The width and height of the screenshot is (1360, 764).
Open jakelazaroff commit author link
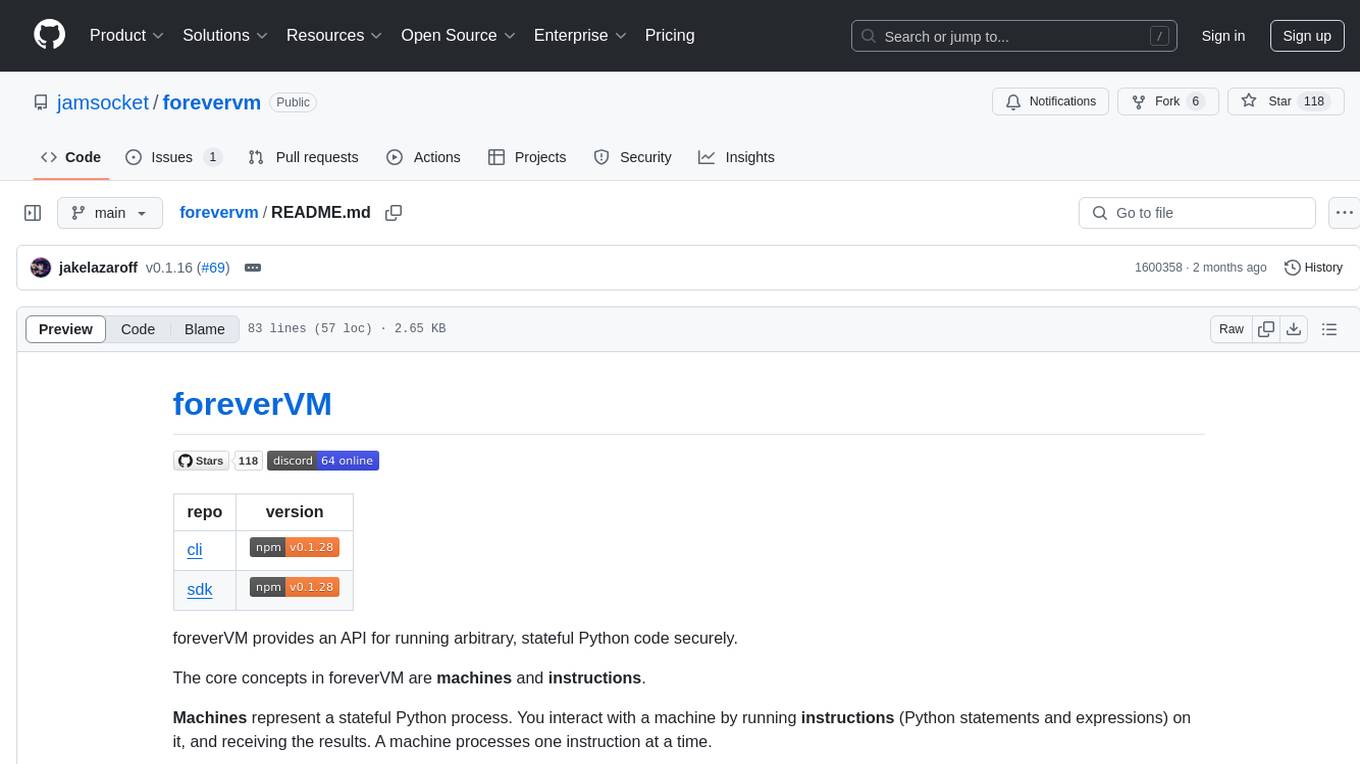coord(99,268)
